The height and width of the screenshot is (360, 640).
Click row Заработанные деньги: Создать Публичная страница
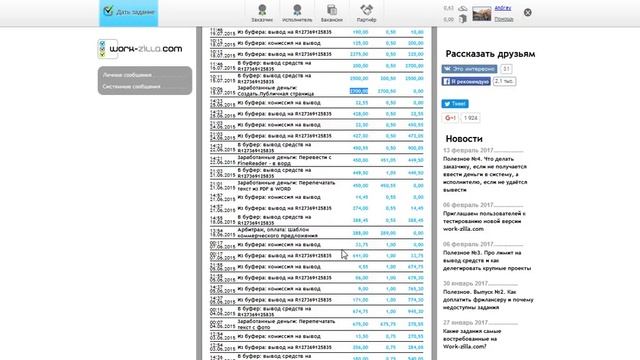pyautogui.click(x=317, y=91)
